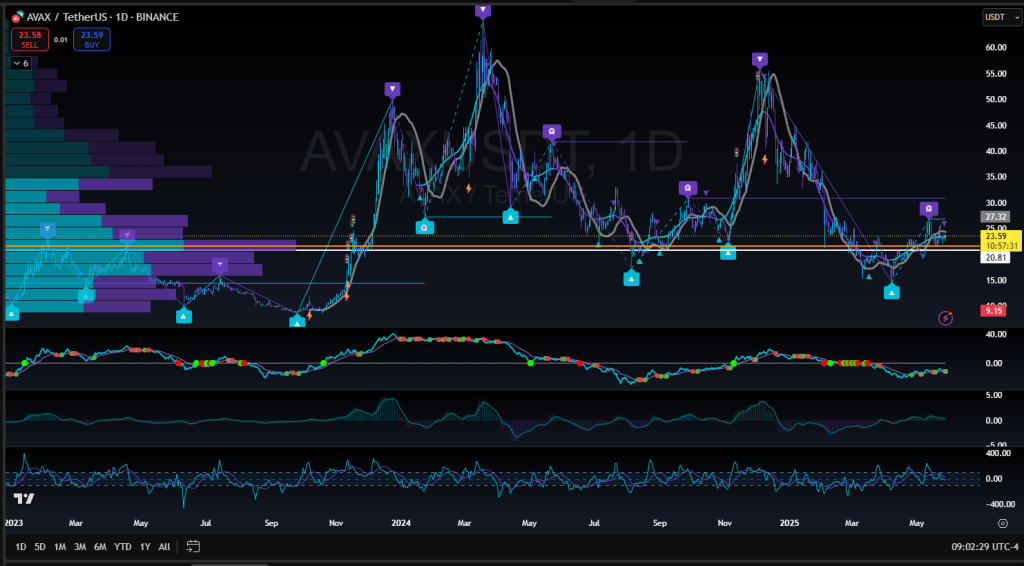This screenshot has height=566, width=1024.
Task: Click the gray 27.32 price label
Action: point(996,217)
